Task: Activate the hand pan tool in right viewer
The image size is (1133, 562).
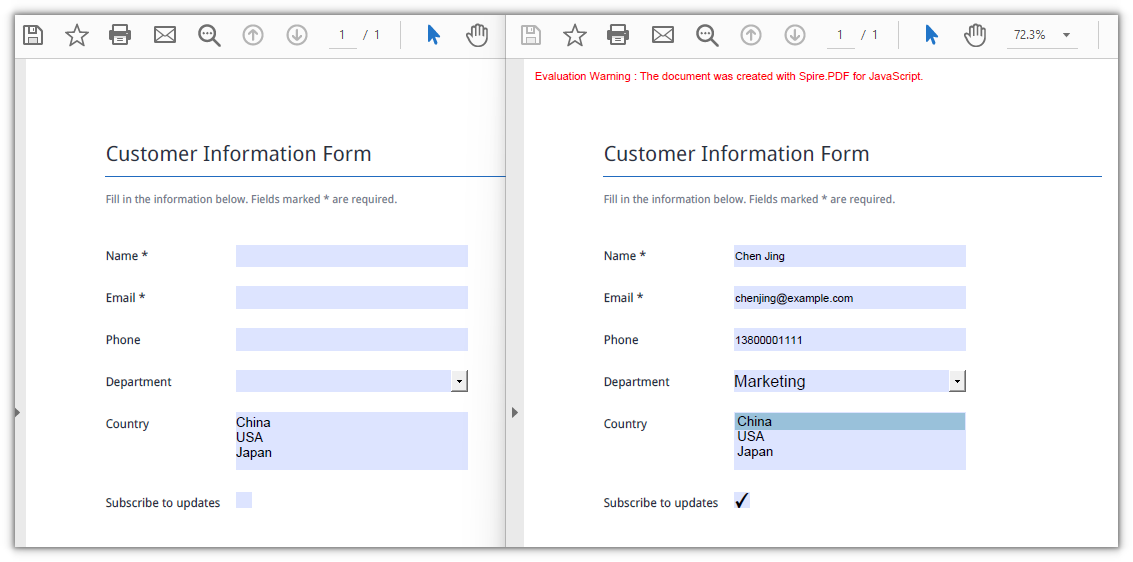Action: pos(975,35)
